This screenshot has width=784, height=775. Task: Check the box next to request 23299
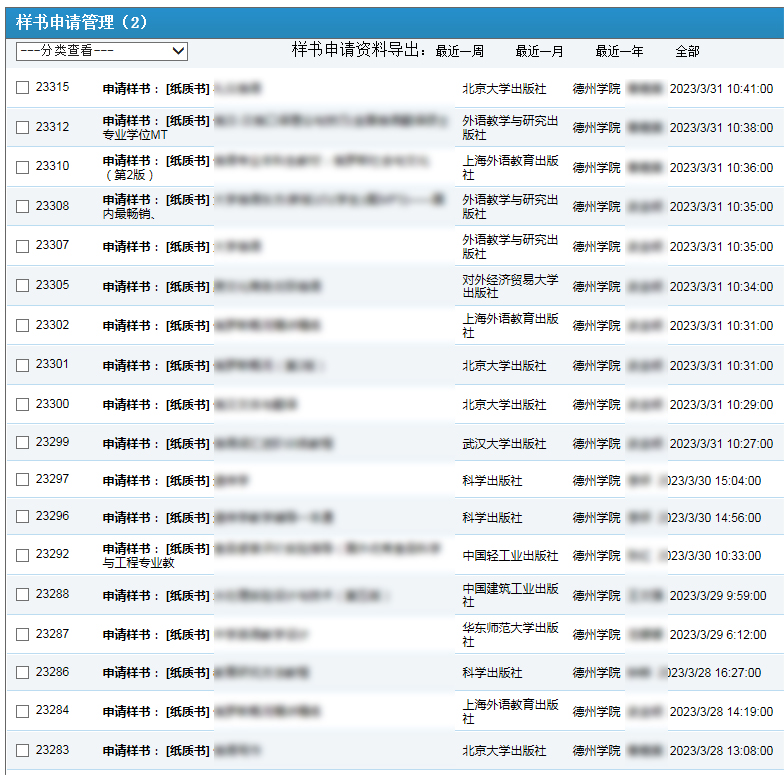pos(23,443)
